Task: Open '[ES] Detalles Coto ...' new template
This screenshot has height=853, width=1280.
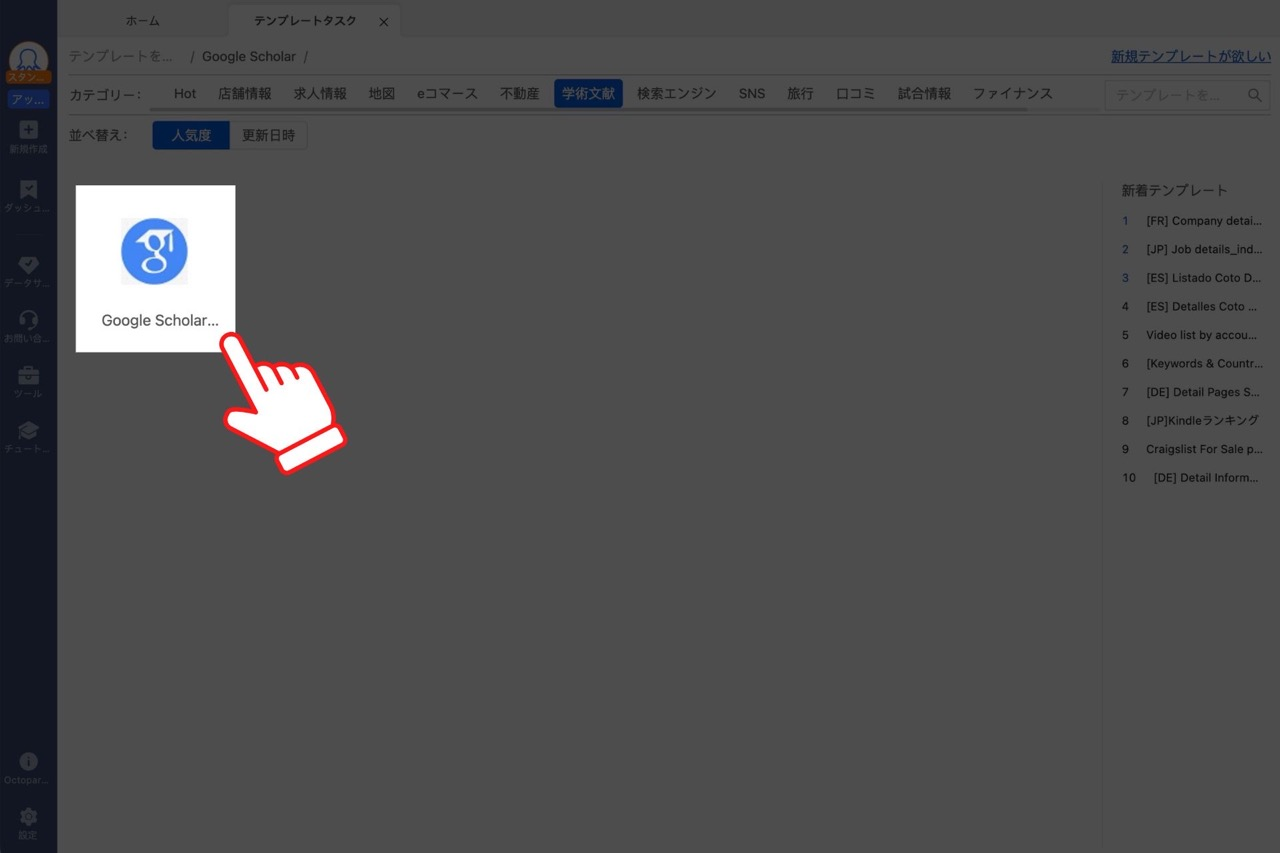Action: point(1204,306)
